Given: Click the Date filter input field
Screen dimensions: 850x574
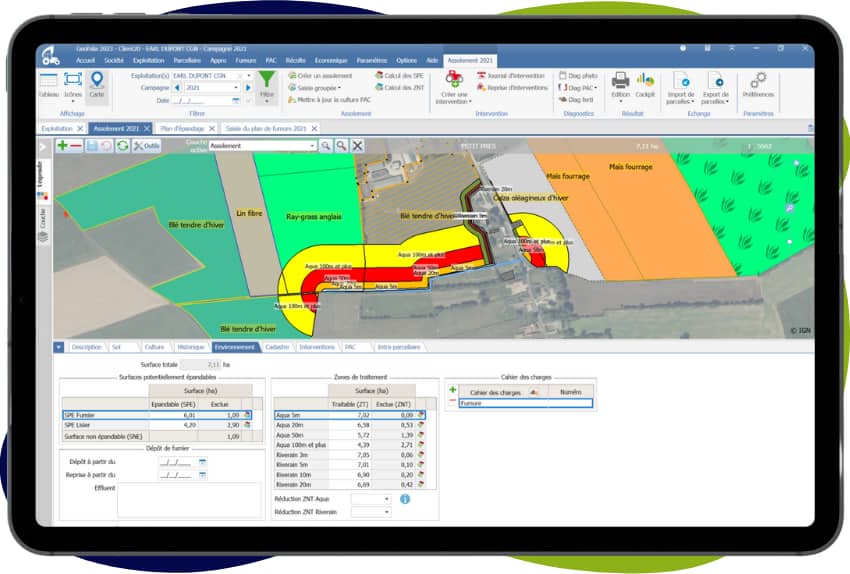Looking at the screenshot, I should 202,100.
